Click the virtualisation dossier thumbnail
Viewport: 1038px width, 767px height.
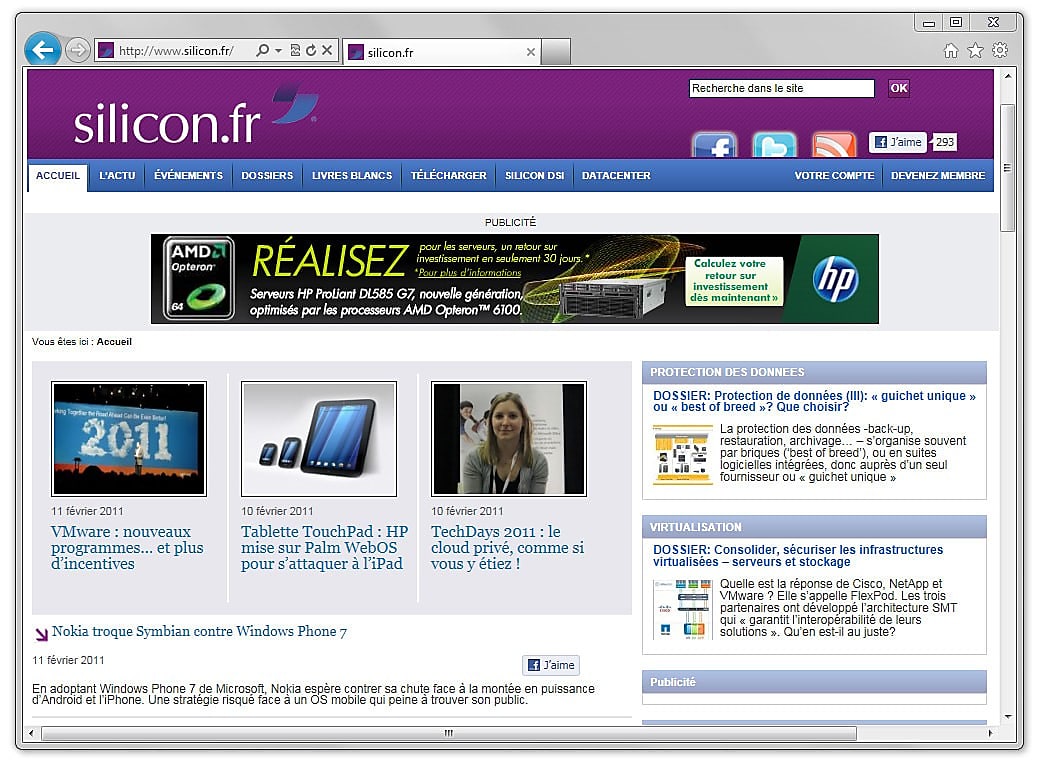point(683,609)
